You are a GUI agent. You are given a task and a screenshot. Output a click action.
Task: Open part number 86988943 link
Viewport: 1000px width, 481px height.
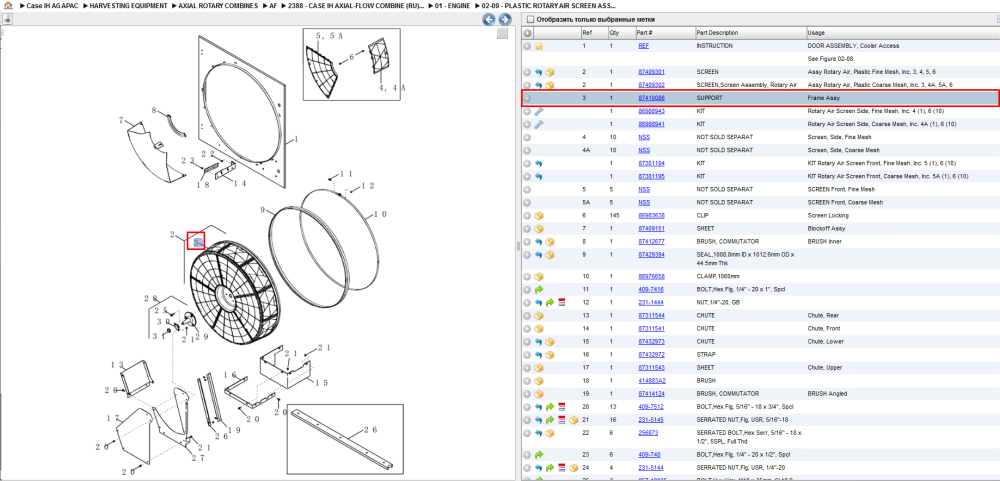click(x=651, y=111)
